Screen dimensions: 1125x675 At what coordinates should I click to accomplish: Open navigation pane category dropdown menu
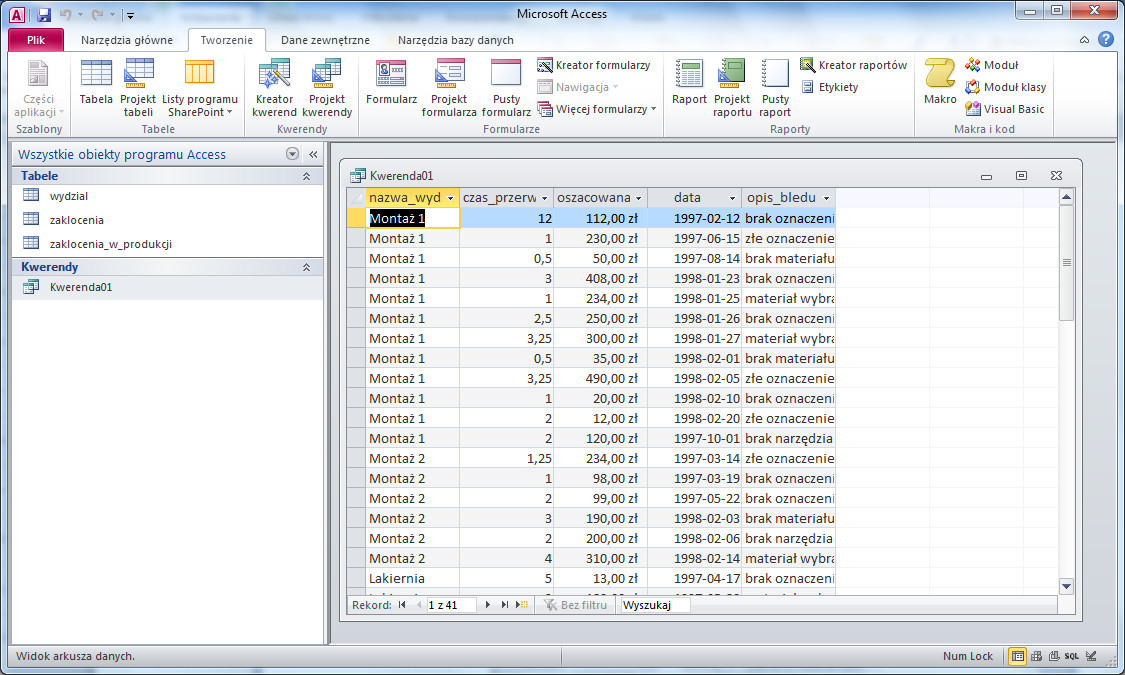tap(292, 154)
